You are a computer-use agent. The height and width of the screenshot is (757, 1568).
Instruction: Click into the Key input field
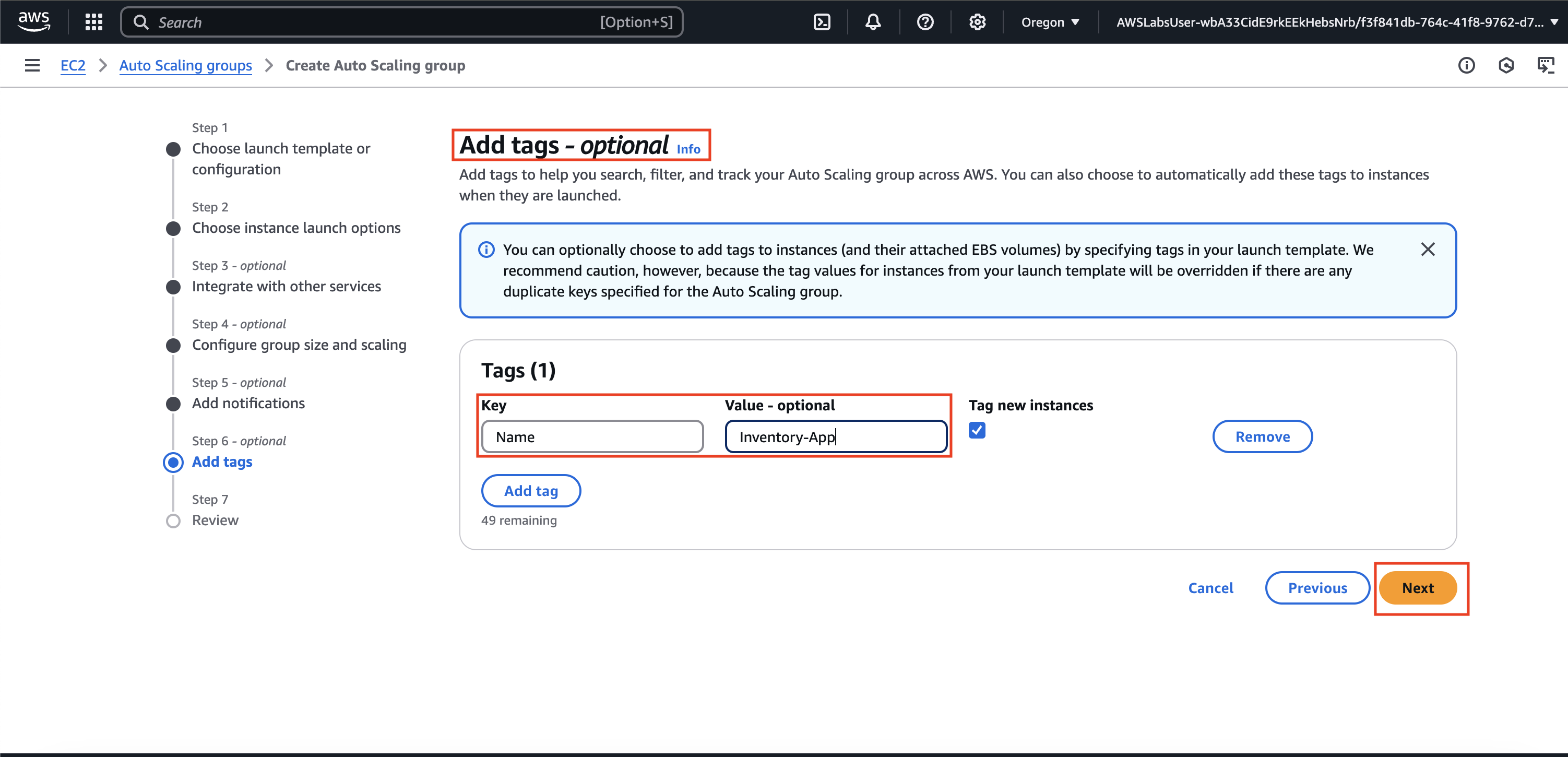coord(591,436)
